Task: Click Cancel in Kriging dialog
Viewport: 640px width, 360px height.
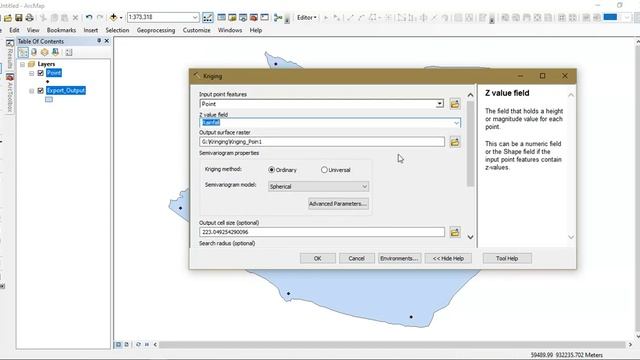Action: click(x=356, y=258)
